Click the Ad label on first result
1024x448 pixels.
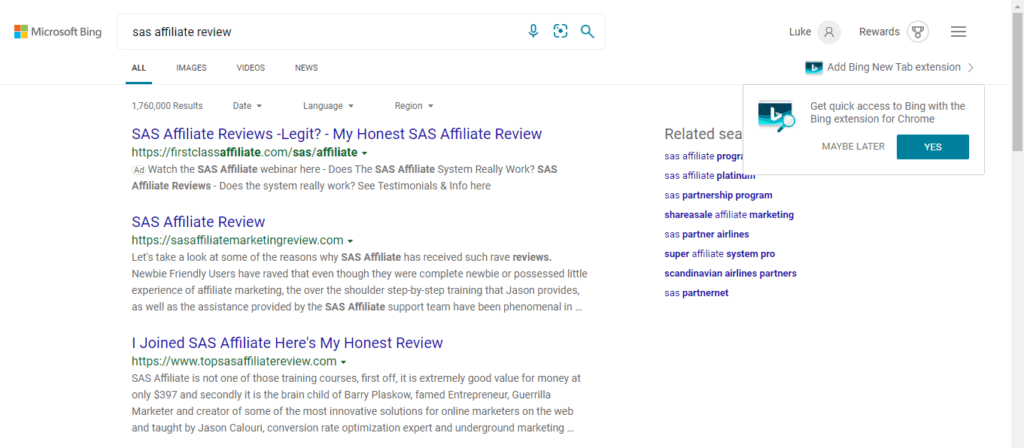pyautogui.click(x=138, y=170)
